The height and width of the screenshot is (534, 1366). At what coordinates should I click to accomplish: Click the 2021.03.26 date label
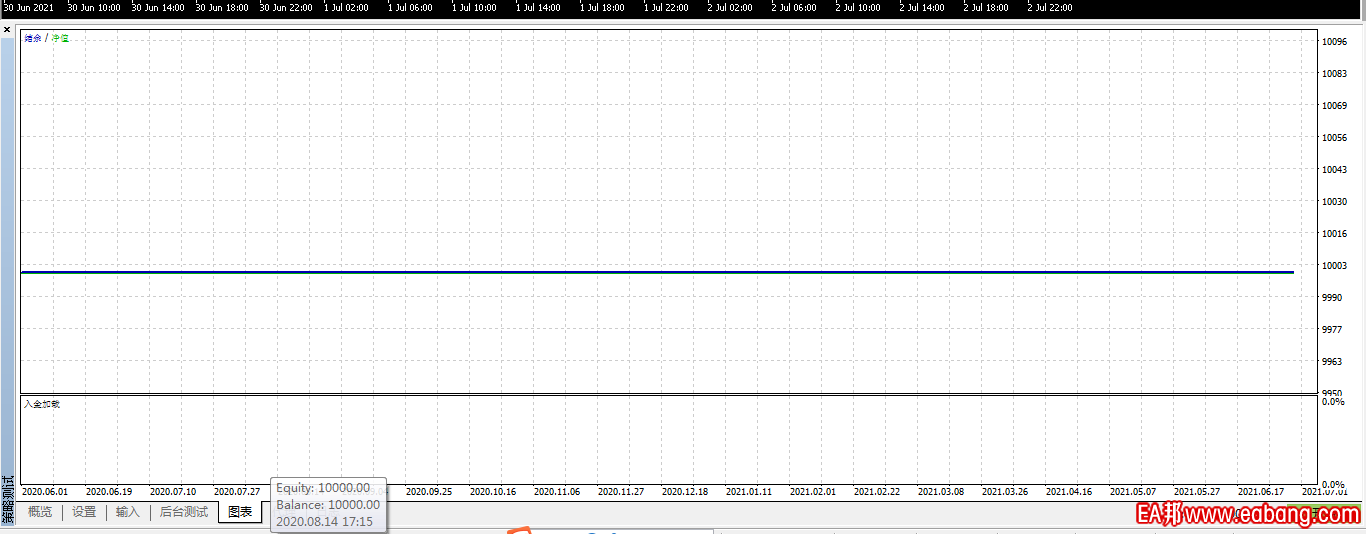pyautogui.click(x=1005, y=492)
